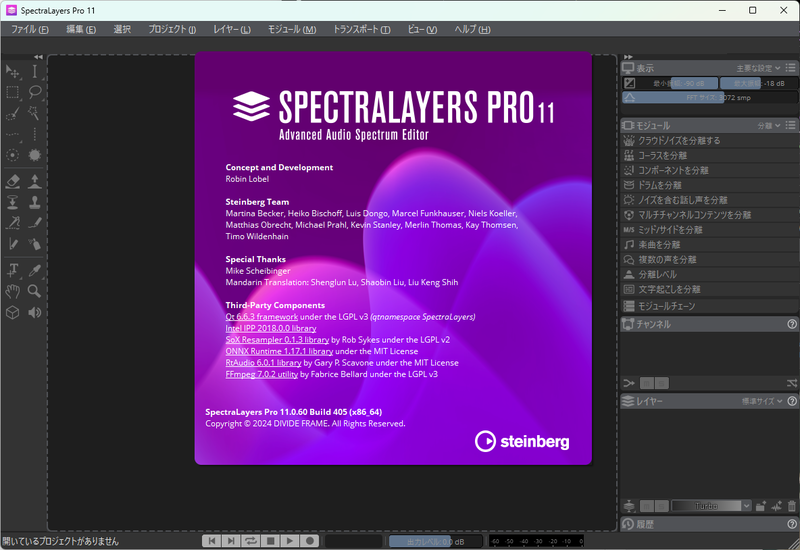The width and height of the screenshot is (800, 550).
Task: Adjust the FFT サイズ slider
Action: 710,97
